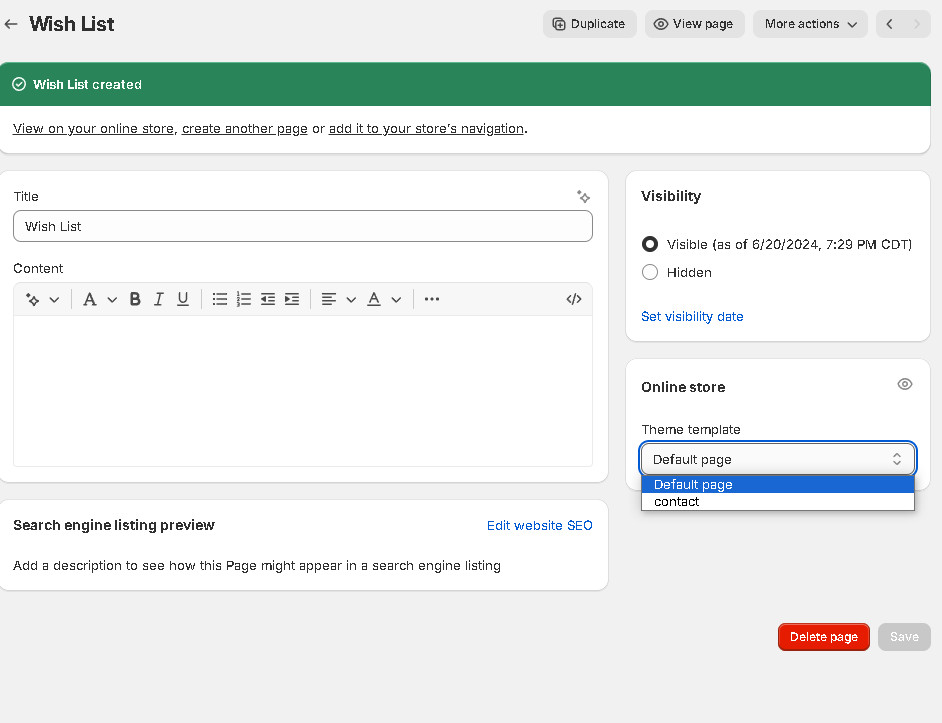
Task: Select the Hidden radio button
Action: pyautogui.click(x=650, y=272)
